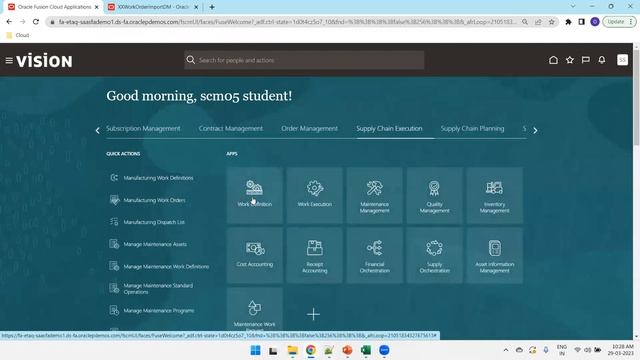Viewport: 640px width, 360px height.
Task: Open PowerPoint from the taskbar
Action: pos(347,350)
